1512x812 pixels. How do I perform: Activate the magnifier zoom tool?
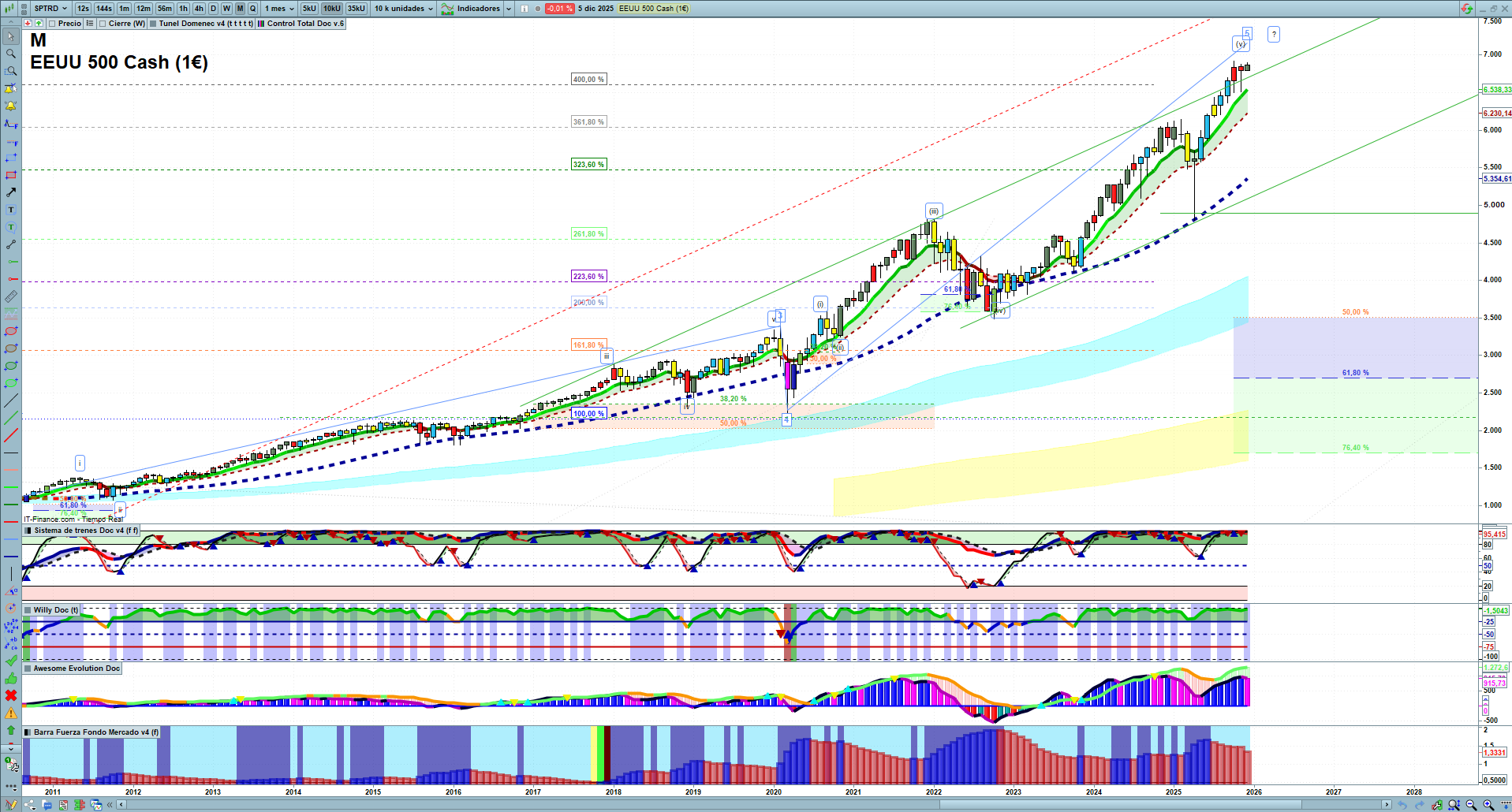[x=11, y=54]
